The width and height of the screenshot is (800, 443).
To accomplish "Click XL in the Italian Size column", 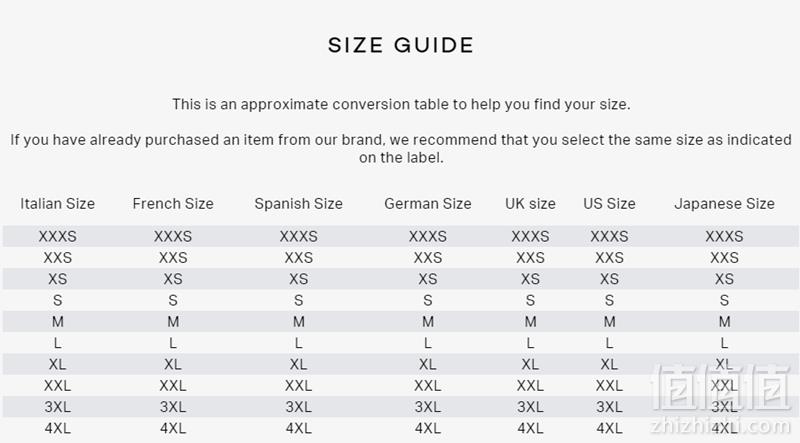I will pyautogui.click(x=58, y=364).
